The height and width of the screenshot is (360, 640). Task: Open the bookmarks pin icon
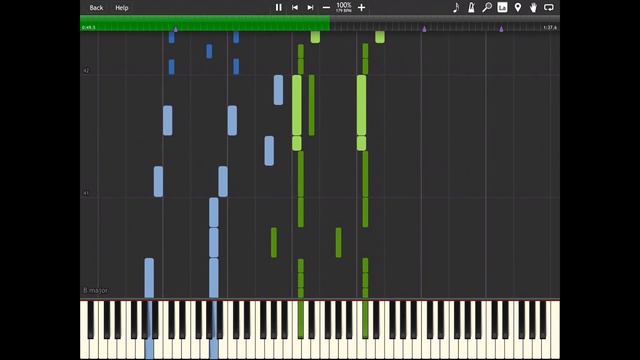(x=518, y=7)
